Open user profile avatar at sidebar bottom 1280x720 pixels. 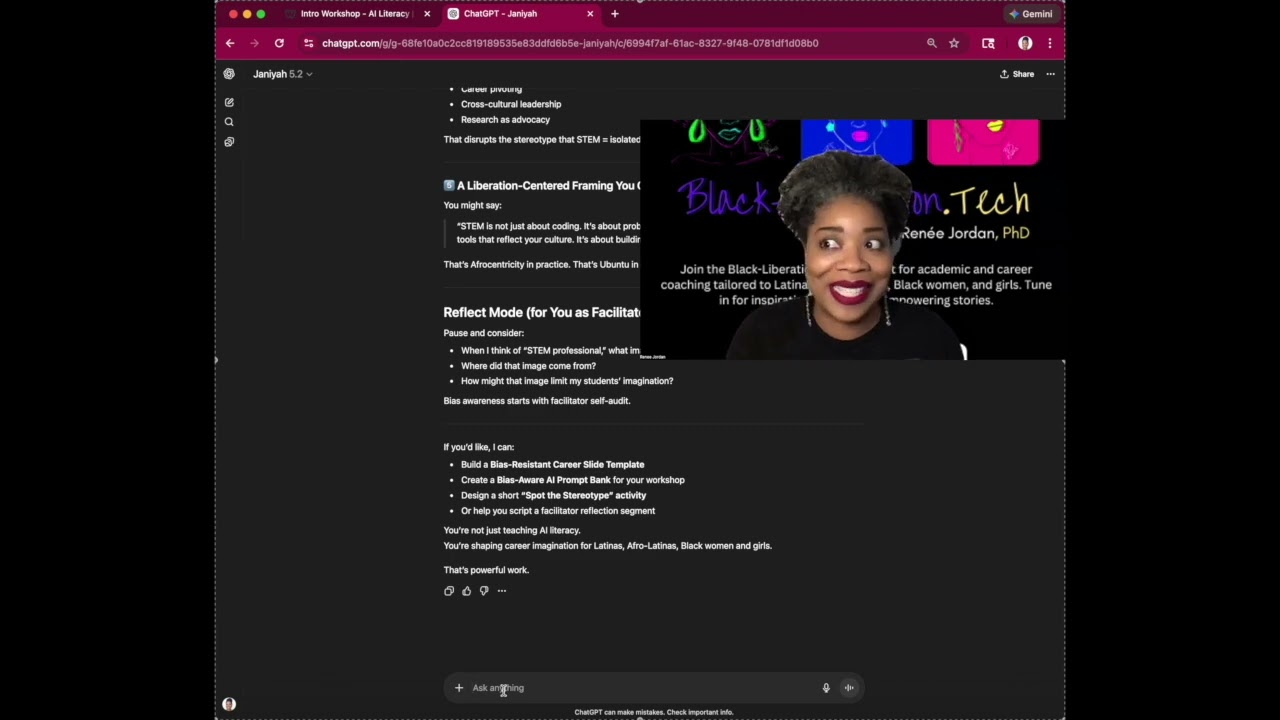[x=229, y=704]
